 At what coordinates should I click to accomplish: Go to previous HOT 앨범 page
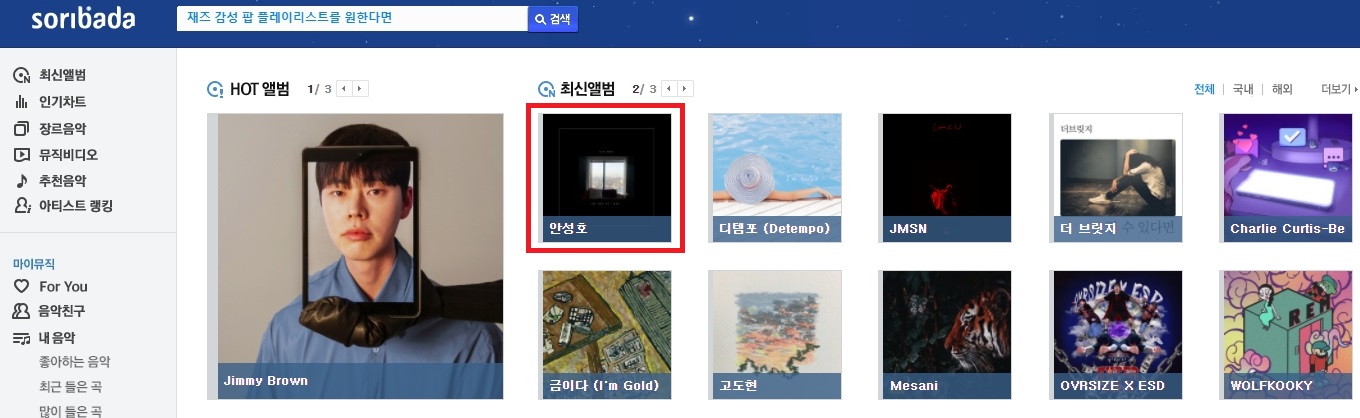(344, 89)
